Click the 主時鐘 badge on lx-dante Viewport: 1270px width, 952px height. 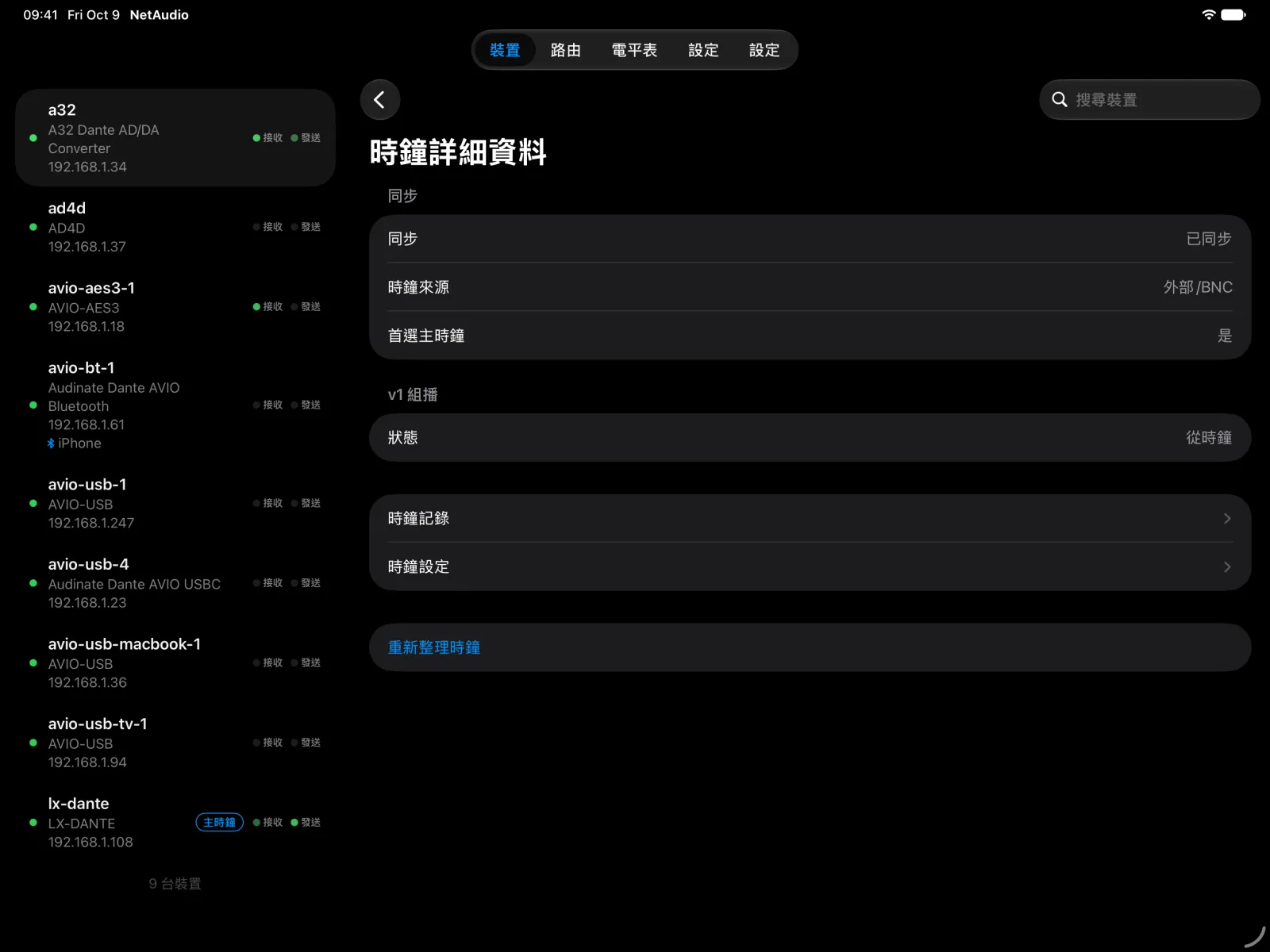pos(219,823)
